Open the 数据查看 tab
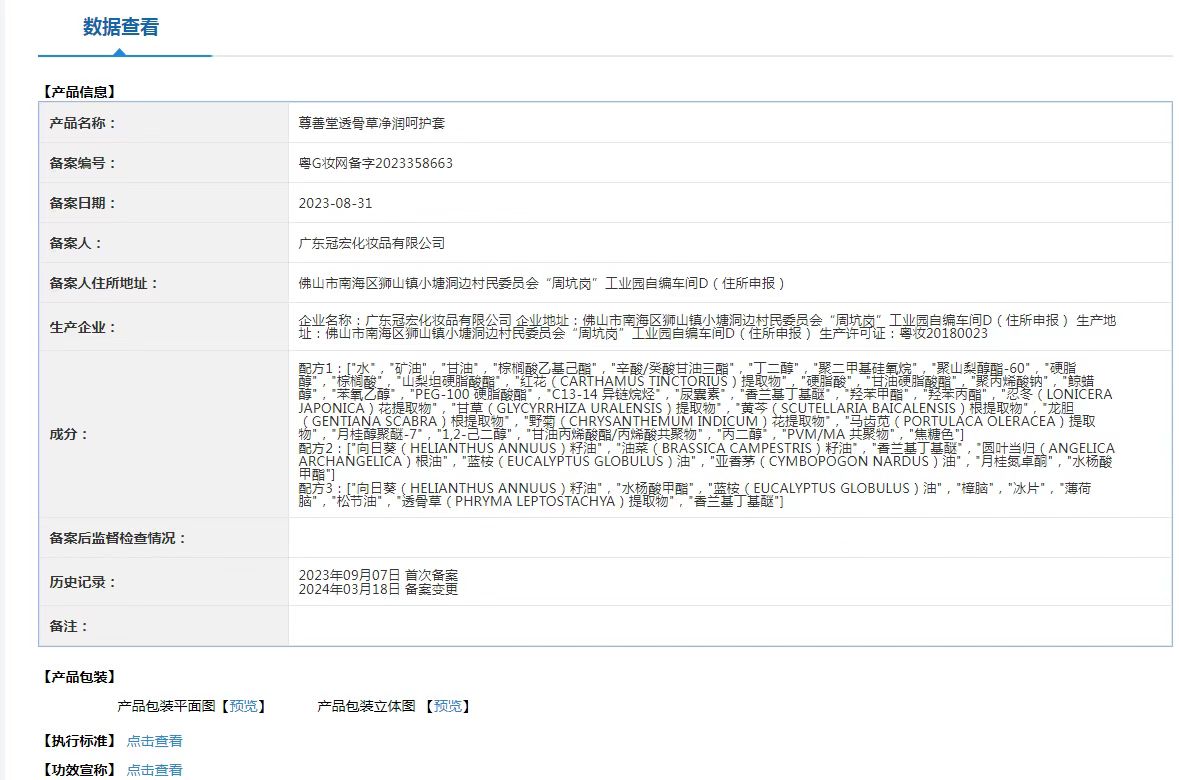The width and height of the screenshot is (1179, 780). 121,27
